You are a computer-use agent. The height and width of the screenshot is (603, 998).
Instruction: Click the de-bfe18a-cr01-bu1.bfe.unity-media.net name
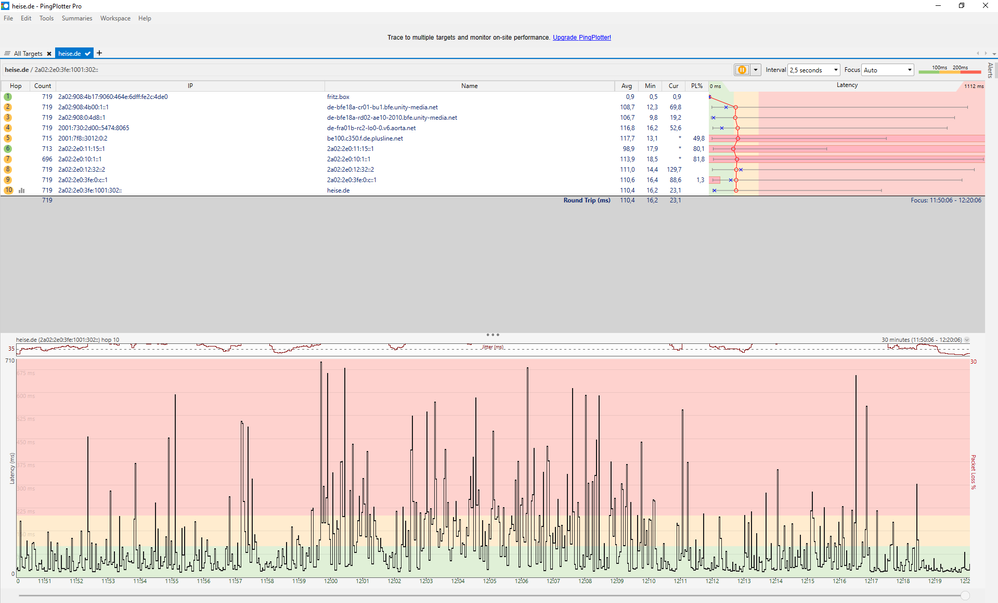[382, 107]
